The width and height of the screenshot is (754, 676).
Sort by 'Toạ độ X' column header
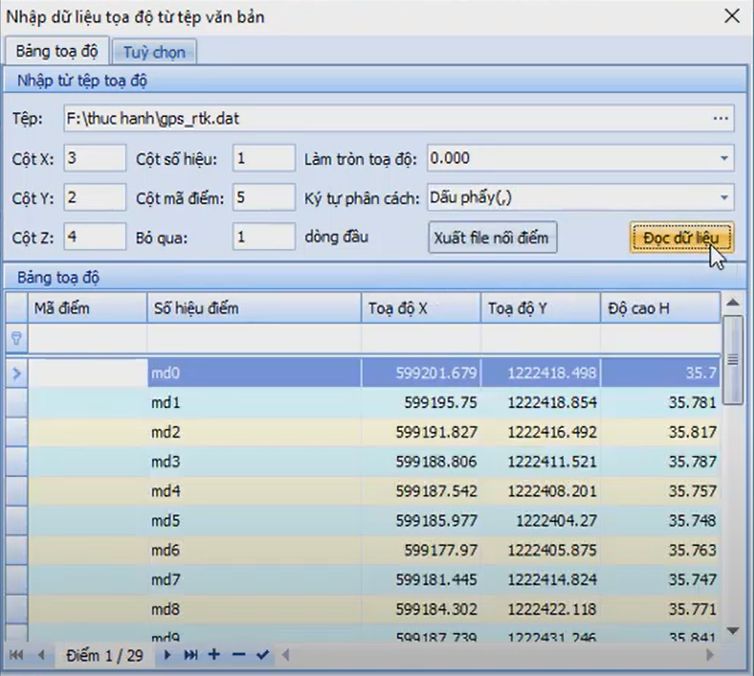point(420,309)
